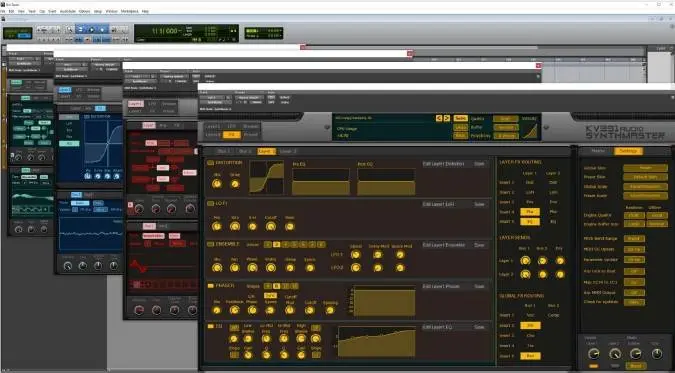Save the LoFi effect preset

tap(479, 204)
